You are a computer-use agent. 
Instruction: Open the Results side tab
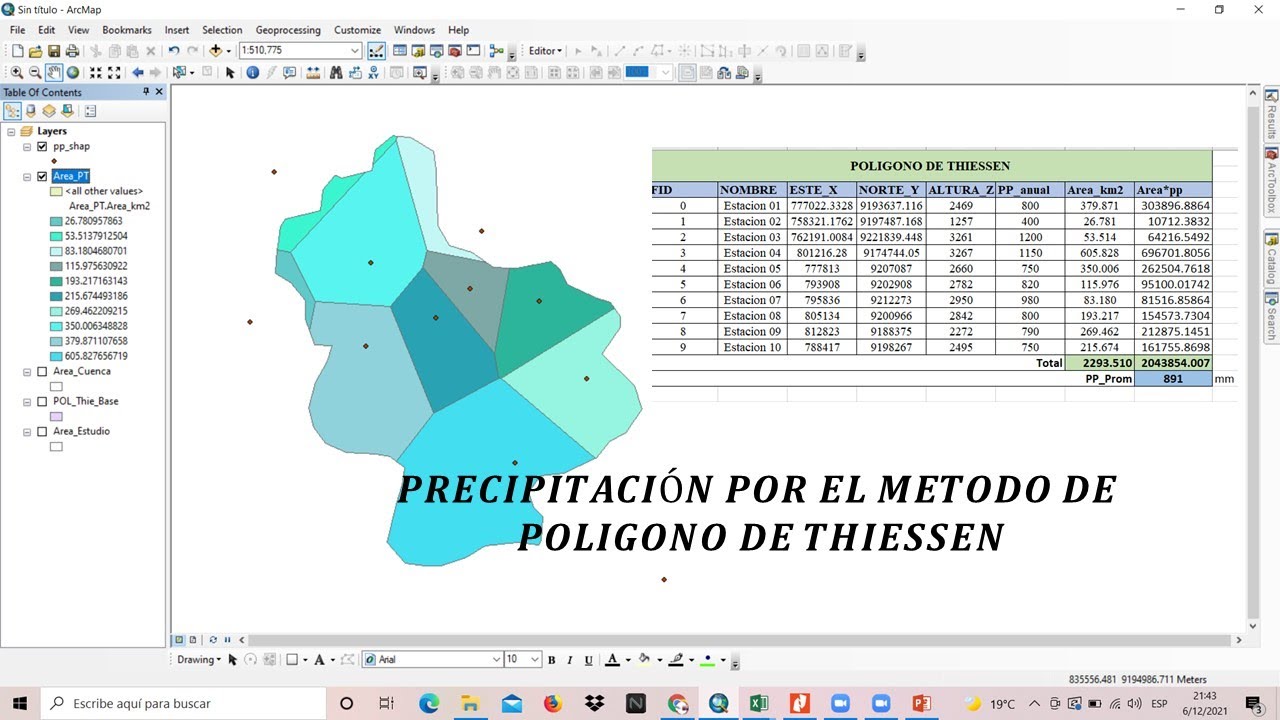1271,113
